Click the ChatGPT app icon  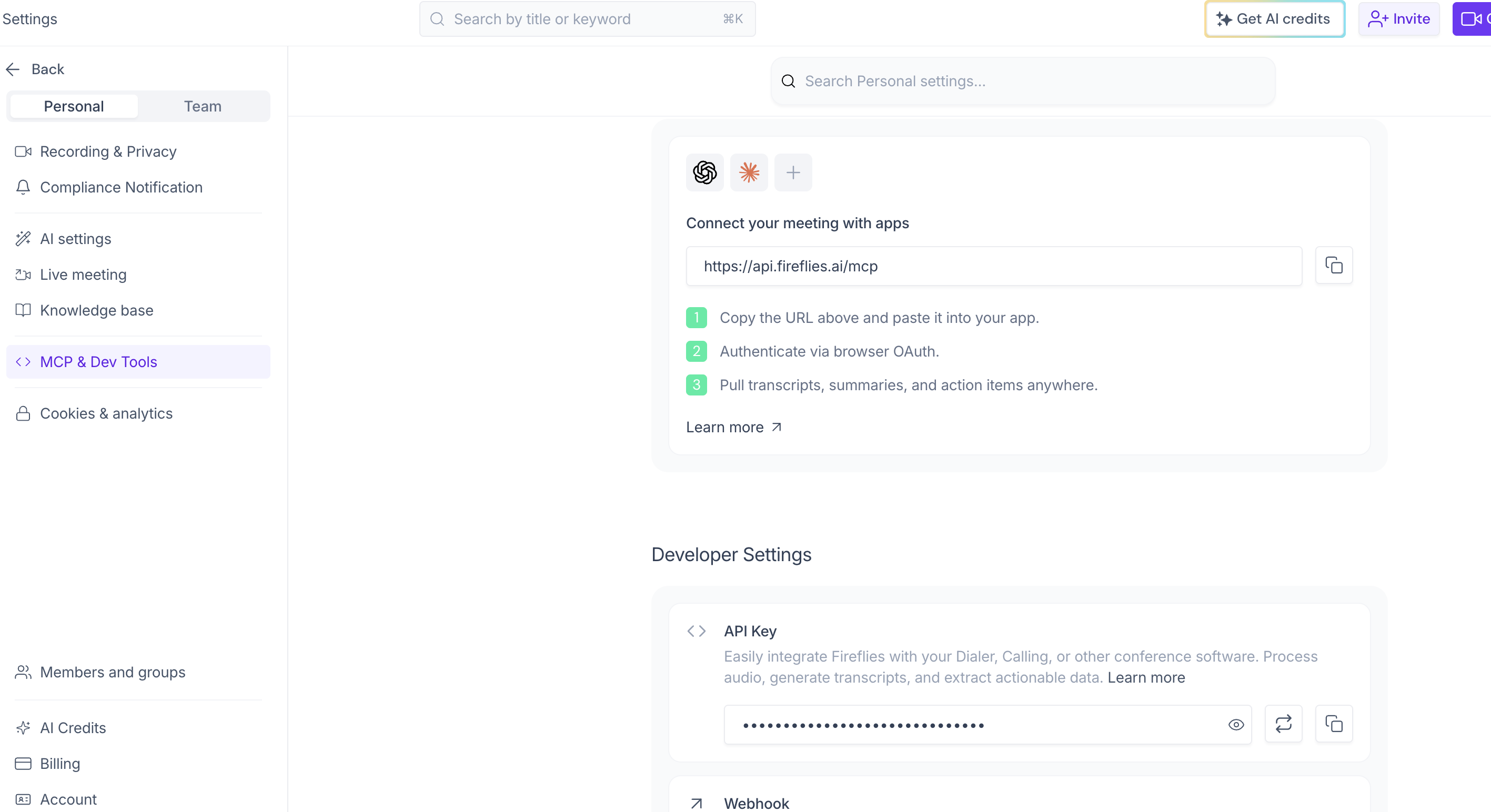coord(704,172)
